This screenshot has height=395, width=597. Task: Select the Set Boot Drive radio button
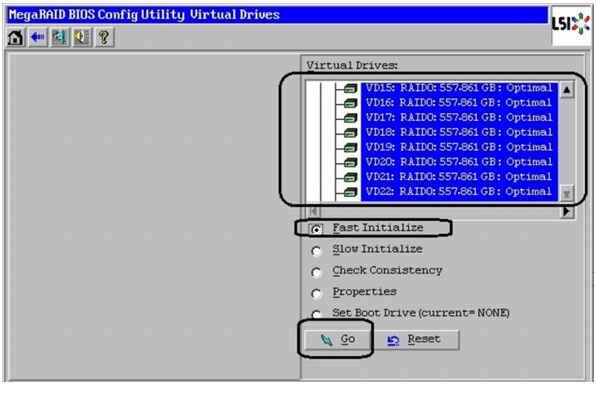click(316, 314)
